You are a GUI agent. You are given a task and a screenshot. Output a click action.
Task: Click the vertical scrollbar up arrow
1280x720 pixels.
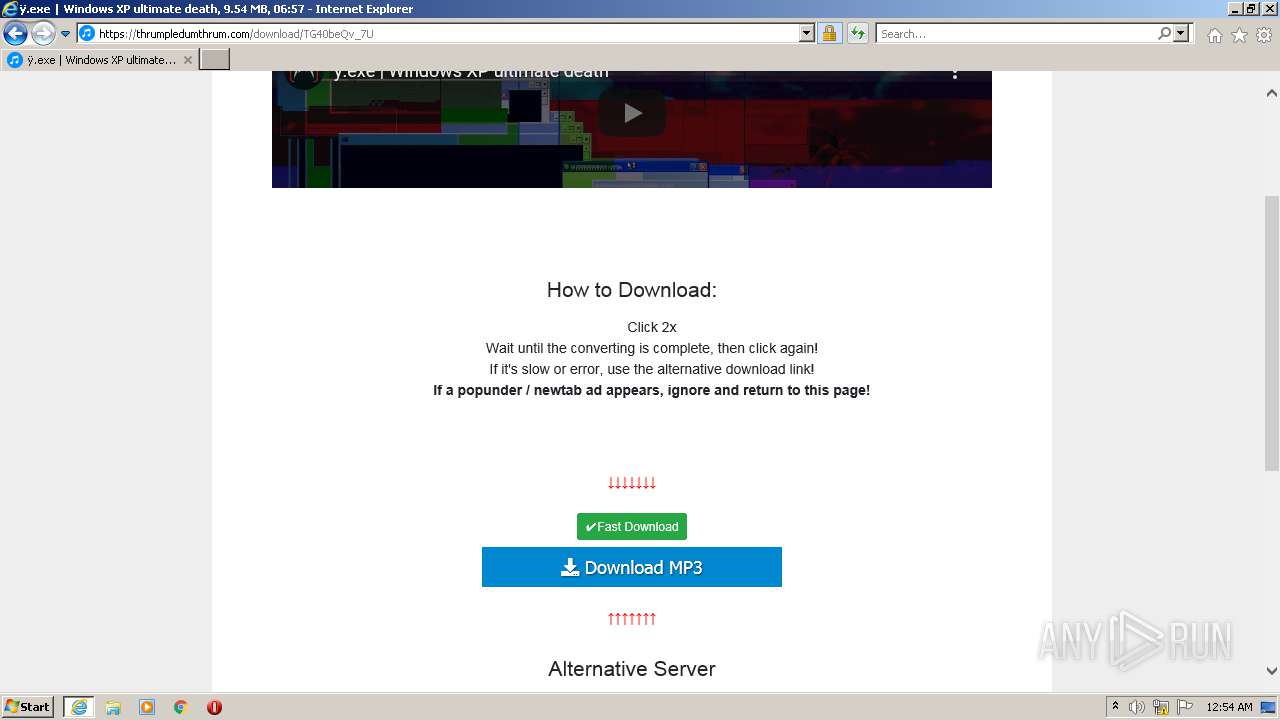(x=1271, y=93)
